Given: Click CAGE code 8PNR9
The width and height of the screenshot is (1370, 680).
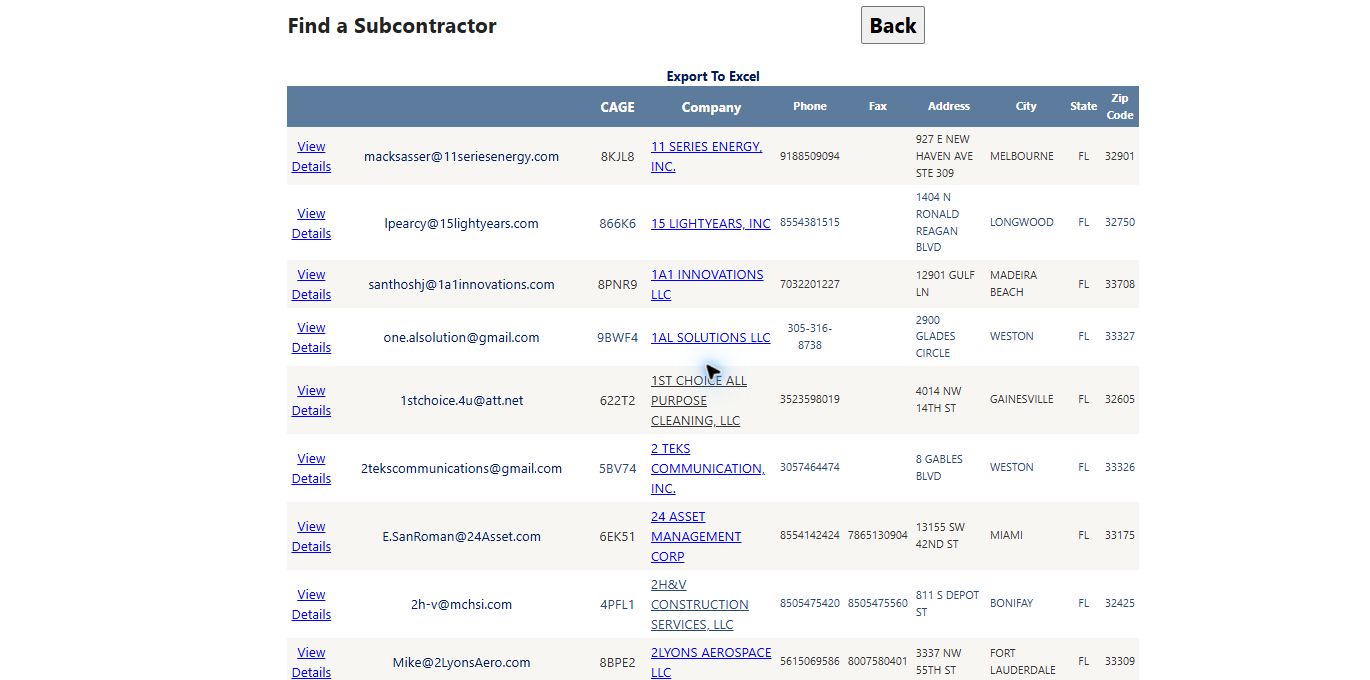Looking at the screenshot, I should 617,285.
